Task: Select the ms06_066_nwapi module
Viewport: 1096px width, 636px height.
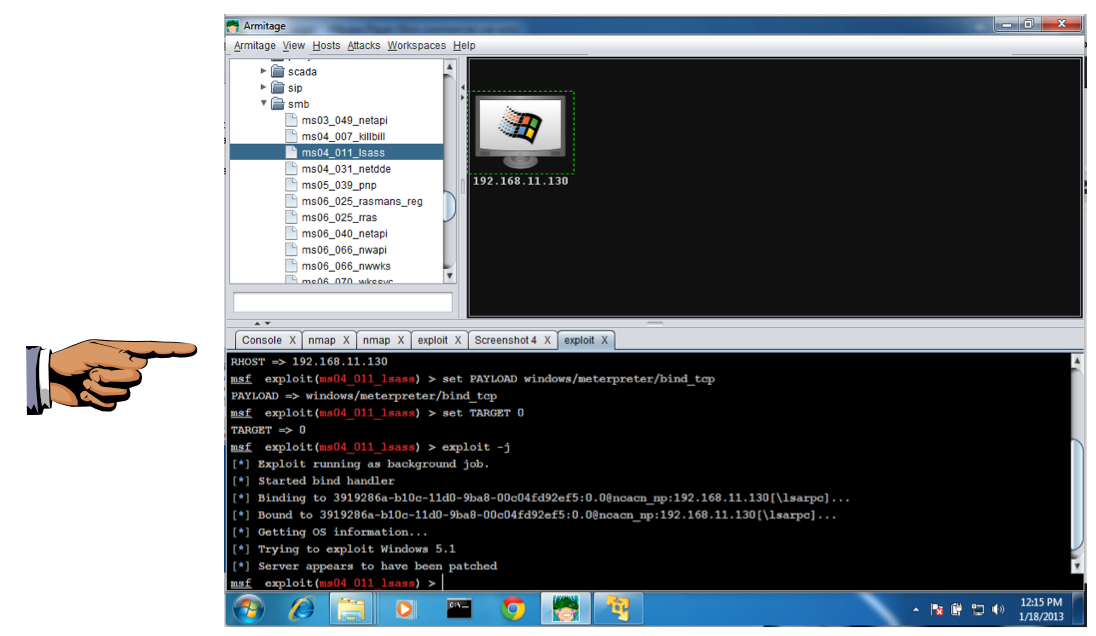Action: coord(344,250)
